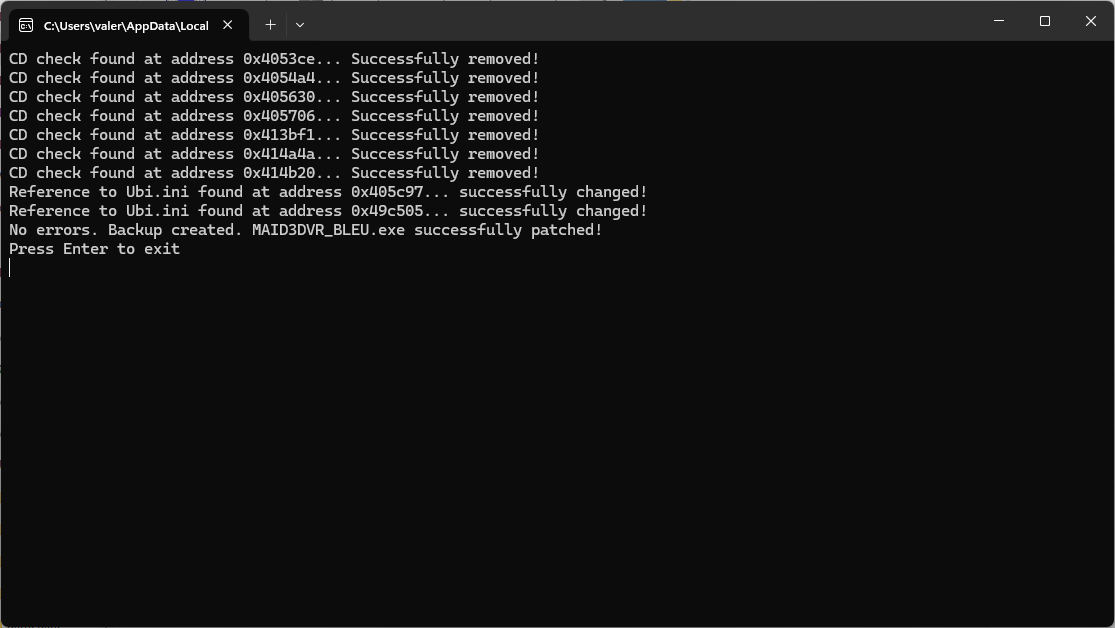The height and width of the screenshot is (628, 1115).
Task: Click the empty title bar area beside the tabs
Action: tap(640, 21)
